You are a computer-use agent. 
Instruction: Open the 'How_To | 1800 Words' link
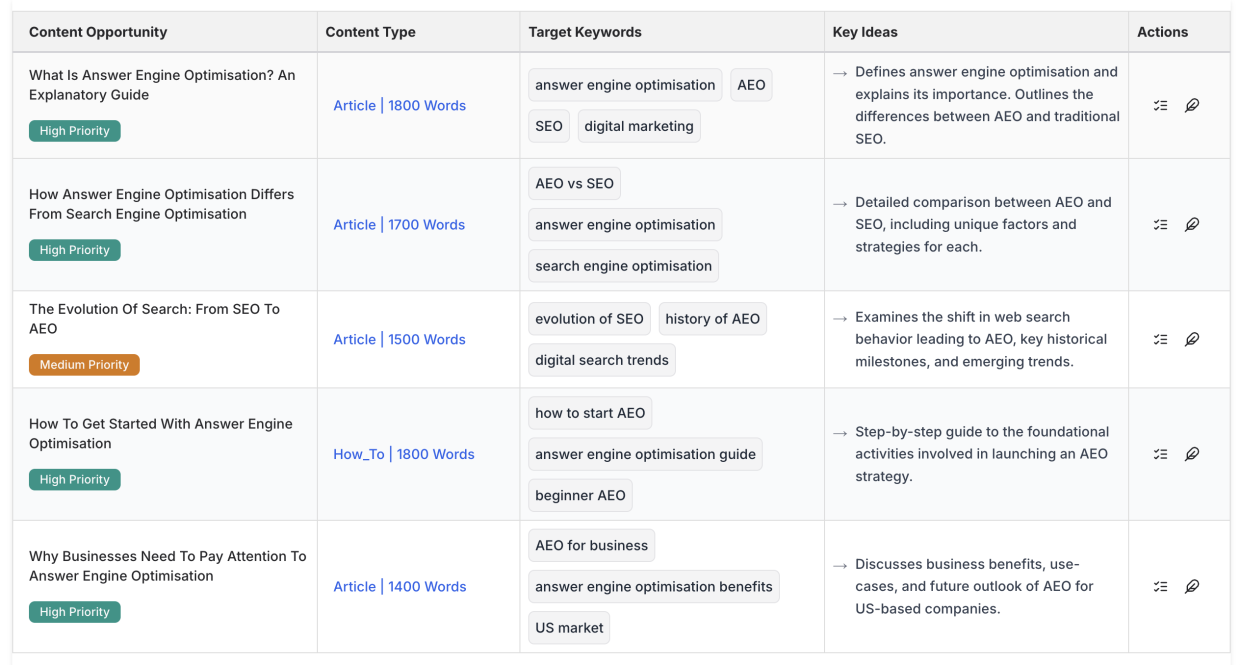point(403,454)
